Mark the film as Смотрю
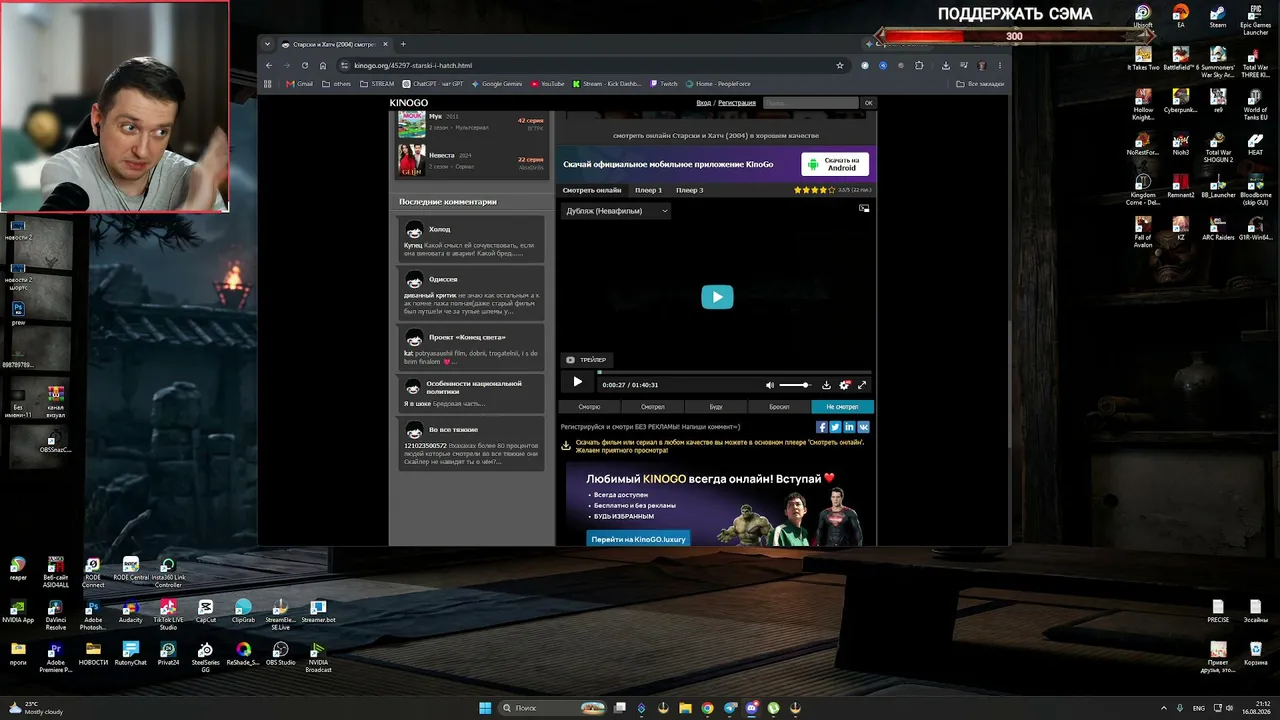This screenshot has width=1280, height=720. [x=589, y=407]
